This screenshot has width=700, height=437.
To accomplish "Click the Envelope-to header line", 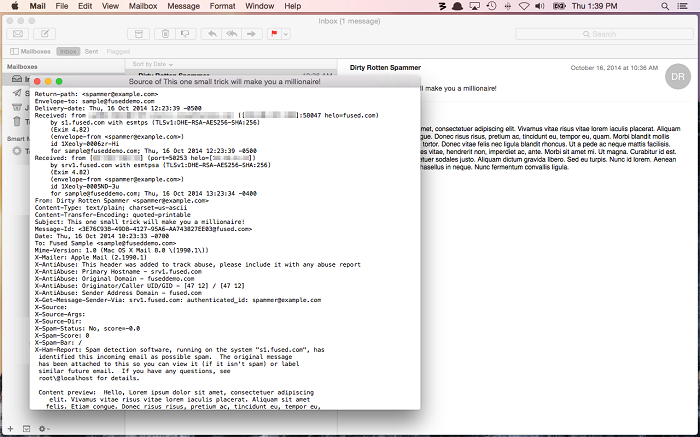I will click(95, 101).
